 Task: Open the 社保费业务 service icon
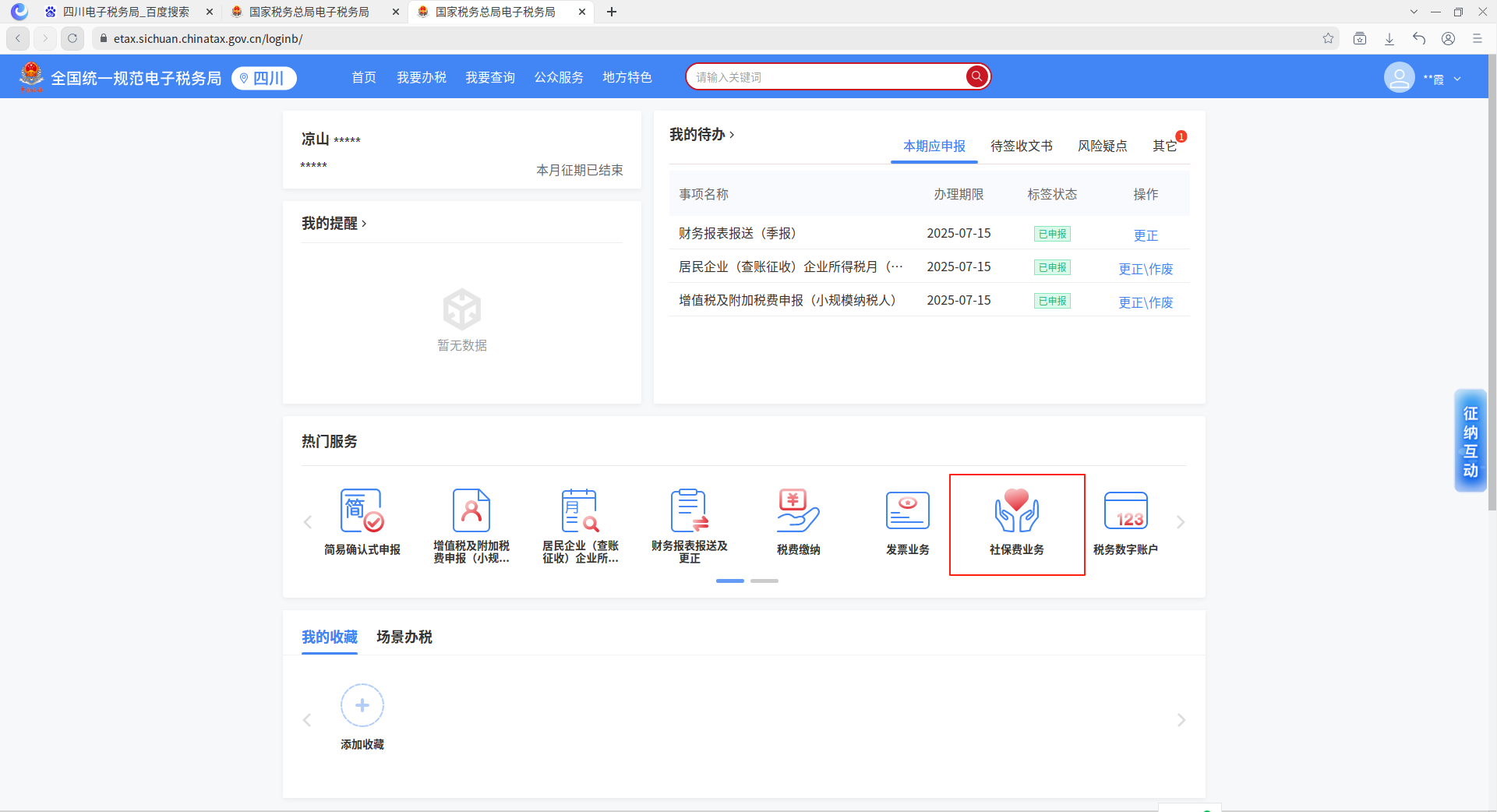point(1016,512)
